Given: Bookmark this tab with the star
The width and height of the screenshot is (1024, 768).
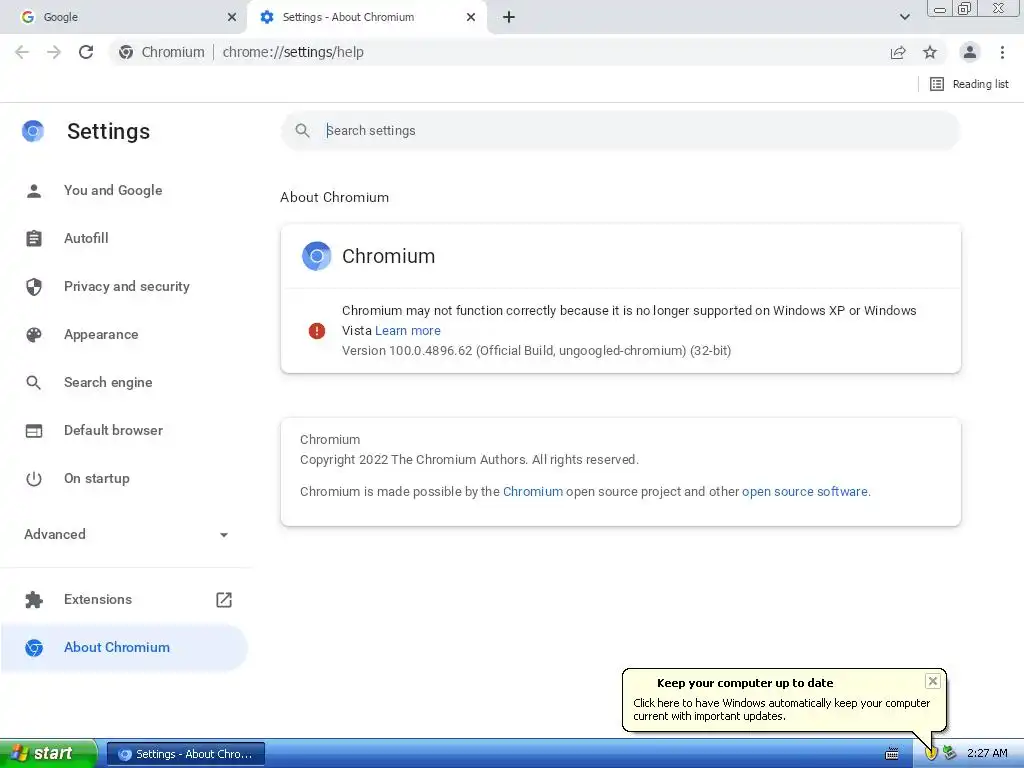Looking at the screenshot, I should (930, 52).
